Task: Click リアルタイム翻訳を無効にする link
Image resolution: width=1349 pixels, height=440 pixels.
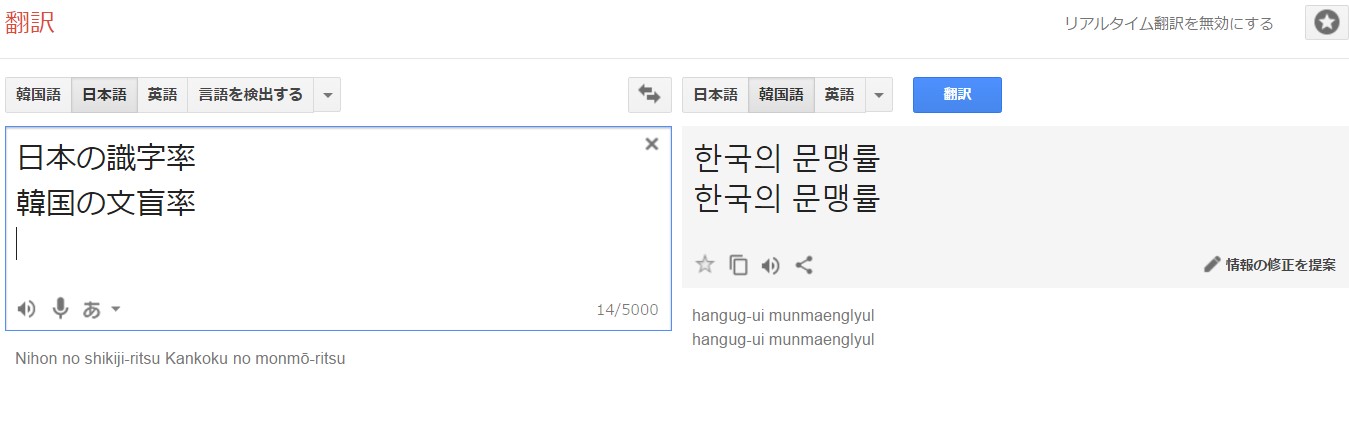Action: click(x=1168, y=24)
